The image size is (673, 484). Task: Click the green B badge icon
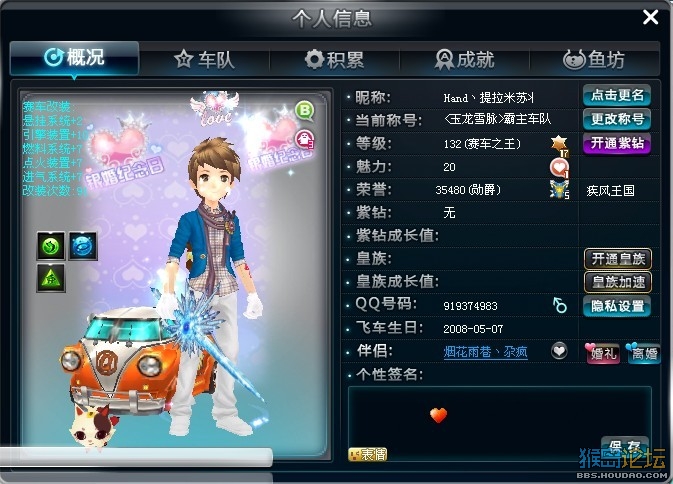pyautogui.click(x=304, y=111)
